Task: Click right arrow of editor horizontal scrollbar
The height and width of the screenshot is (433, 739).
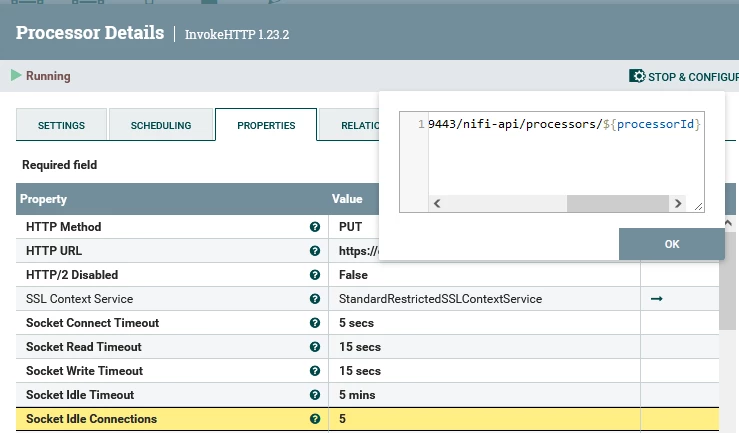Action: [678, 204]
